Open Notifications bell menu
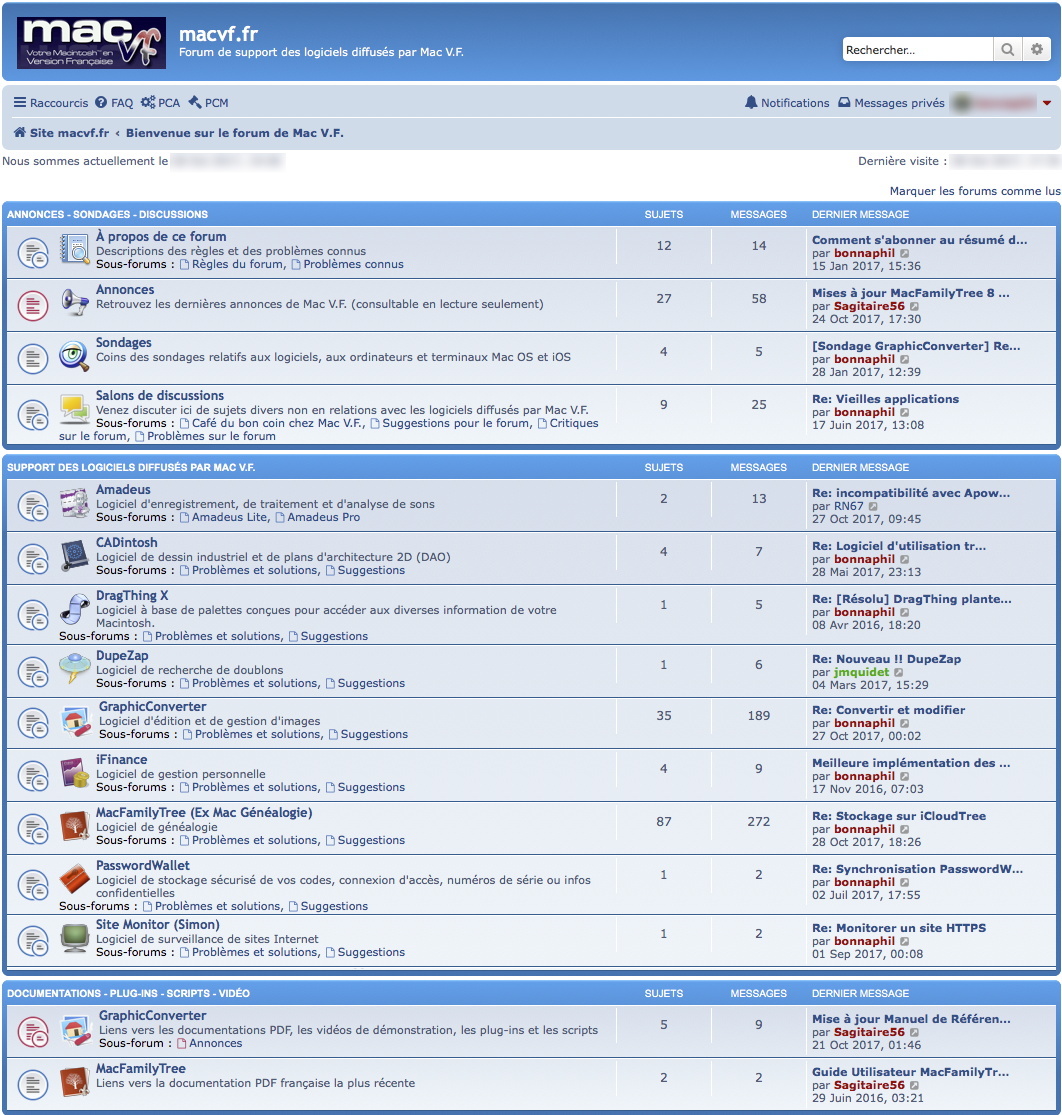Viewport: 1062px width, 1115px height. pos(787,102)
